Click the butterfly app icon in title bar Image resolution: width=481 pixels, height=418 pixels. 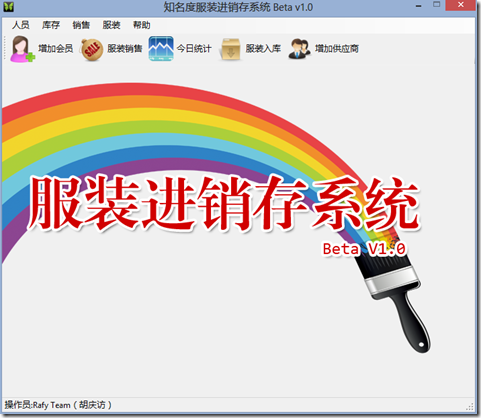[x=8, y=7]
